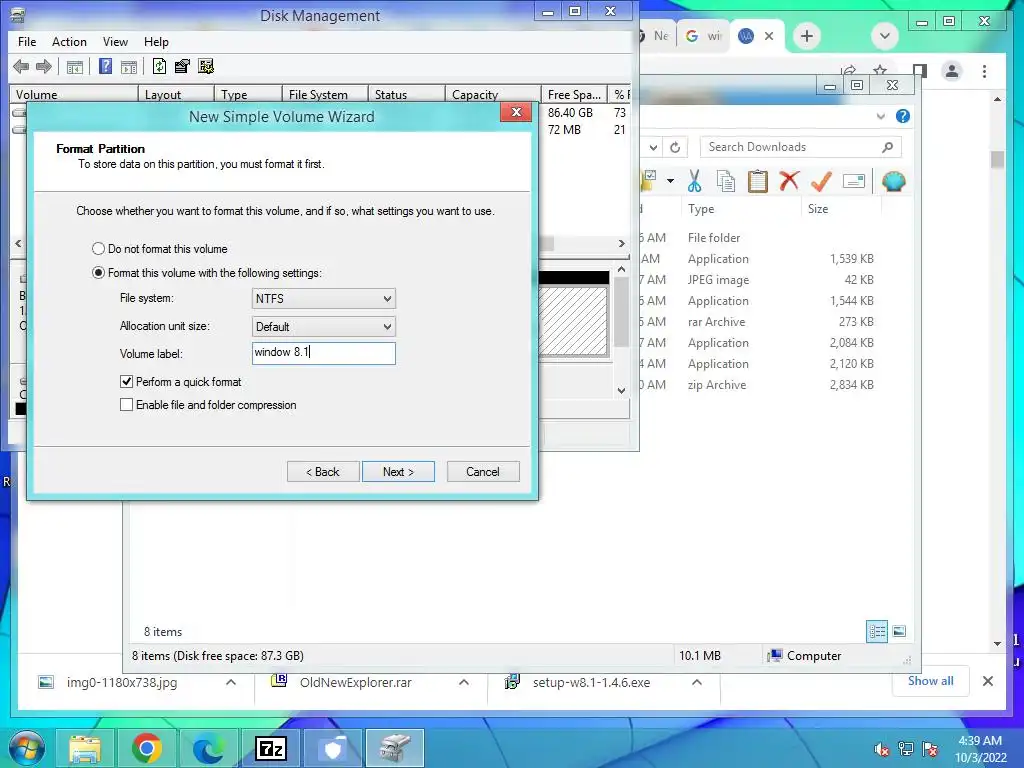Click the Rename icon in Explorer toolbar
Screen dimensions: 1024x768
[854, 181]
